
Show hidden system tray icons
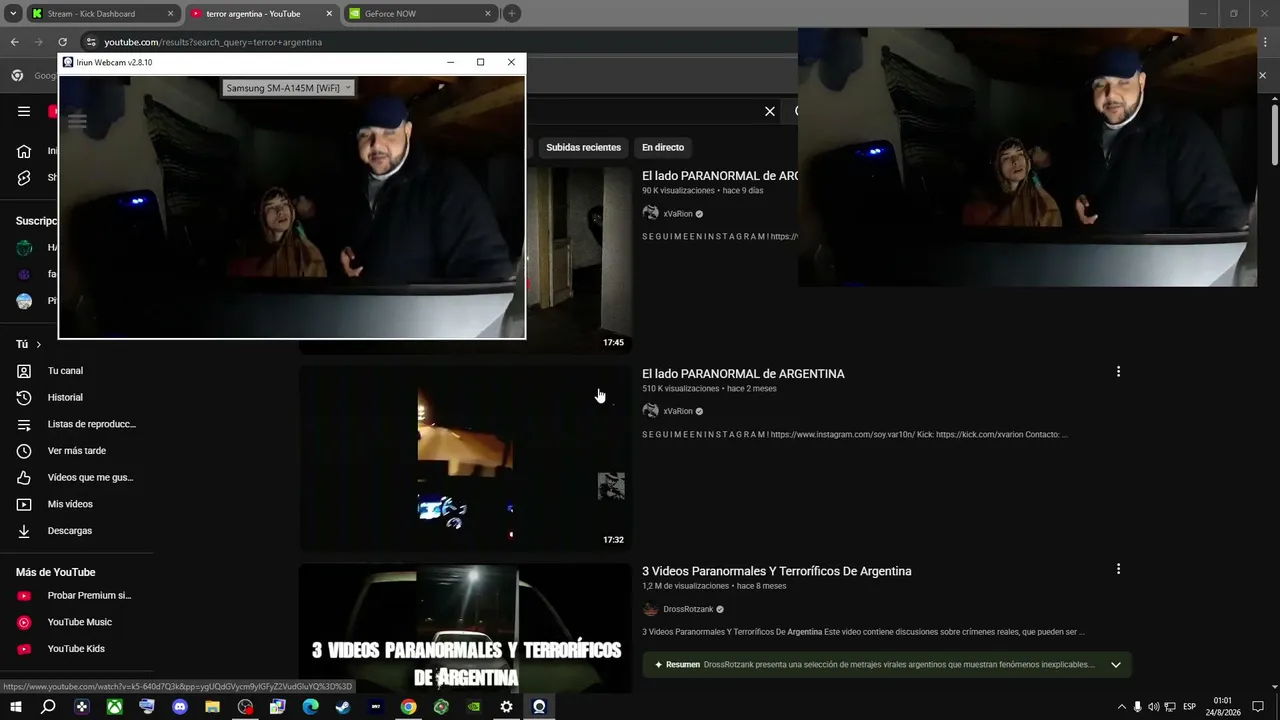coord(1121,707)
